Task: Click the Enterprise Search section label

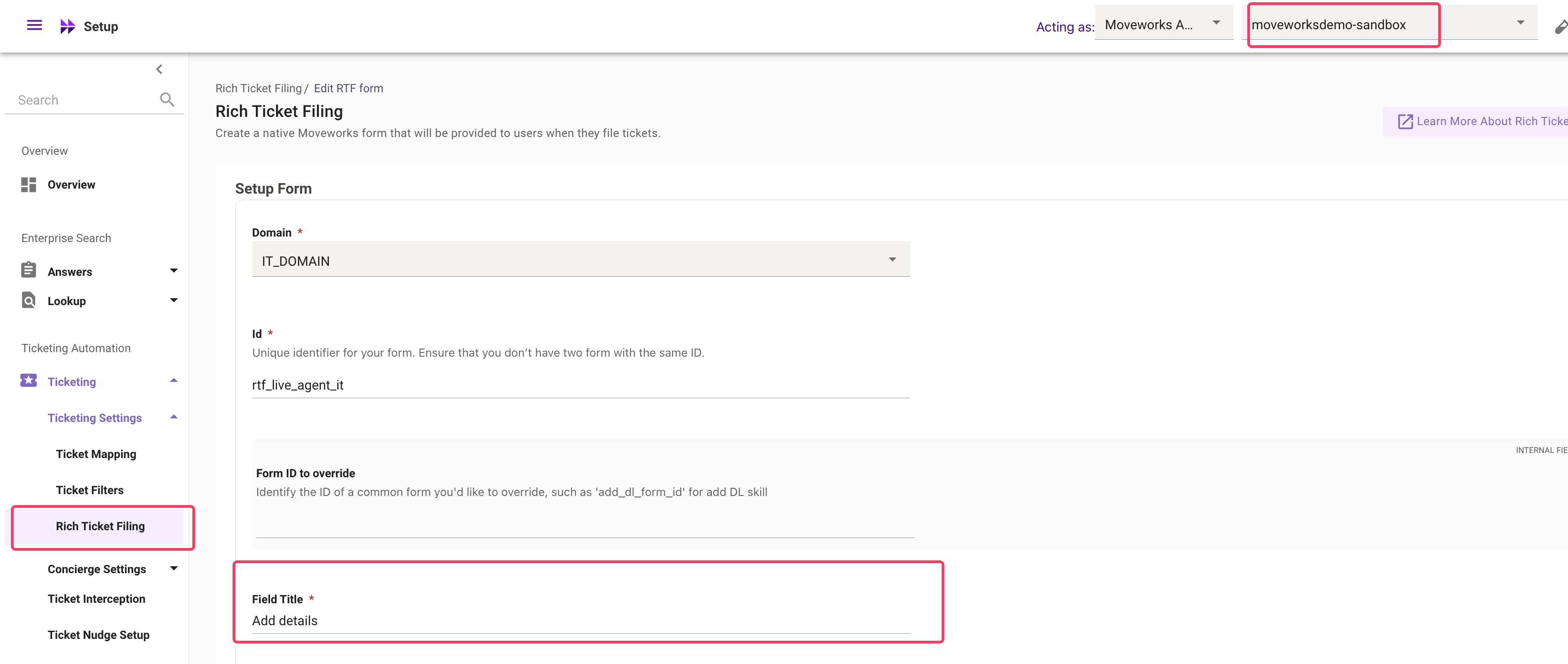Action: click(66, 238)
